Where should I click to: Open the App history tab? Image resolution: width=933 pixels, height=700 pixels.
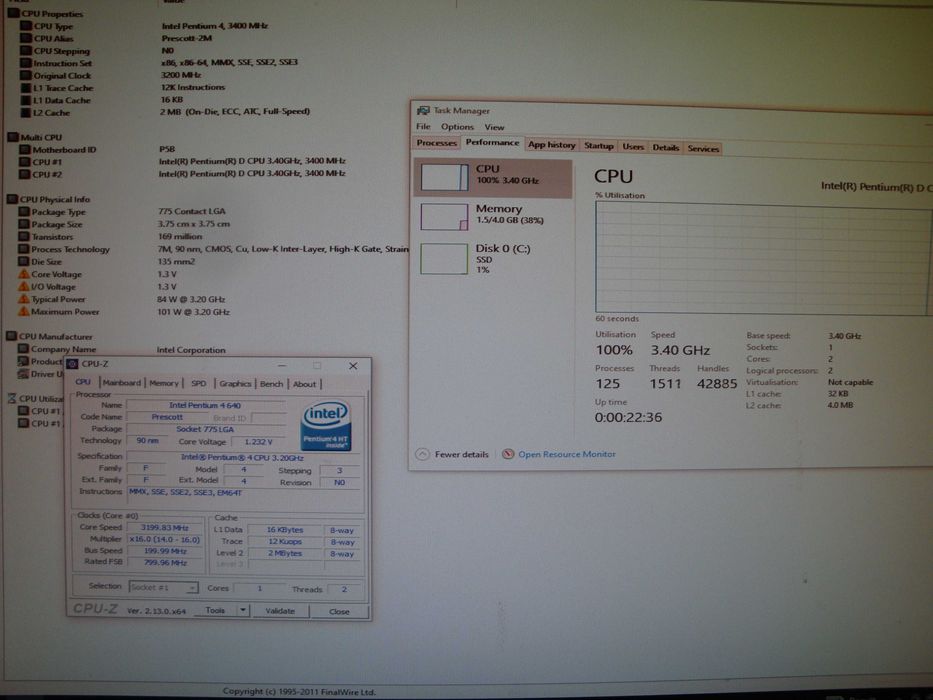tap(551, 145)
